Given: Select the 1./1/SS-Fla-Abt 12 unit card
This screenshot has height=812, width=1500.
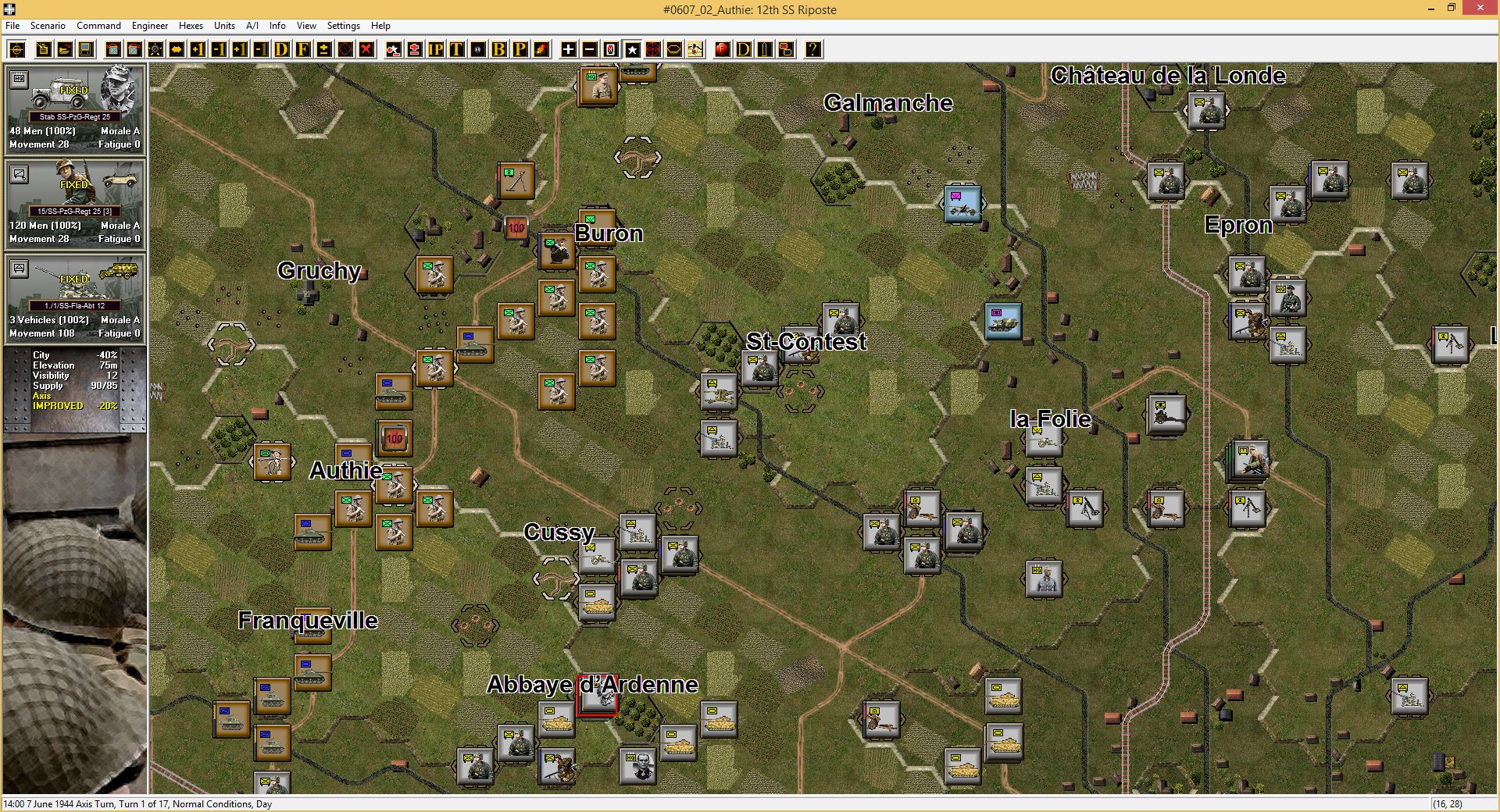Looking at the screenshot, I should point(74,297).
